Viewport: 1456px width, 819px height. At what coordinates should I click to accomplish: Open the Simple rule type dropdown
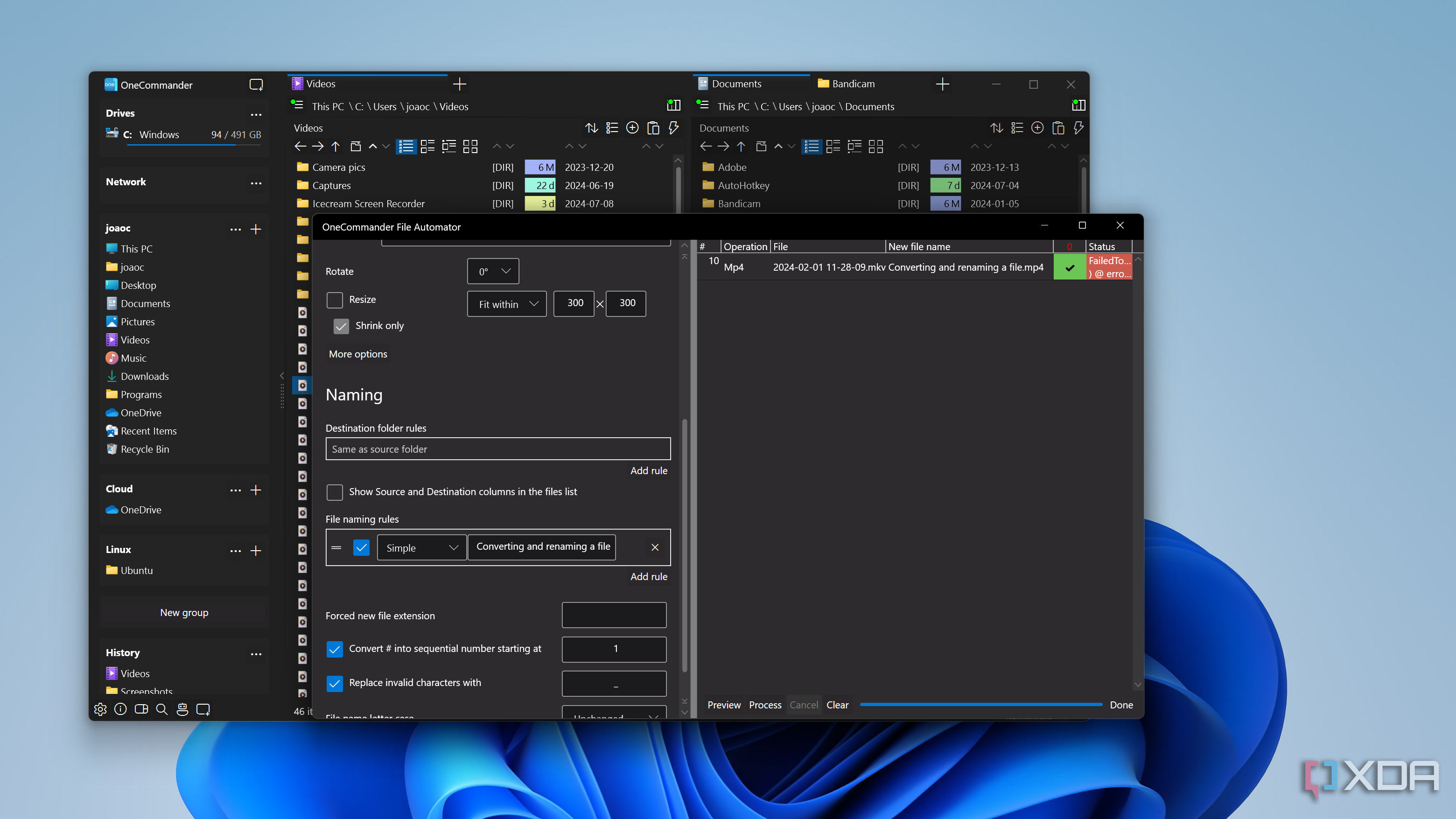coord(422,548)
